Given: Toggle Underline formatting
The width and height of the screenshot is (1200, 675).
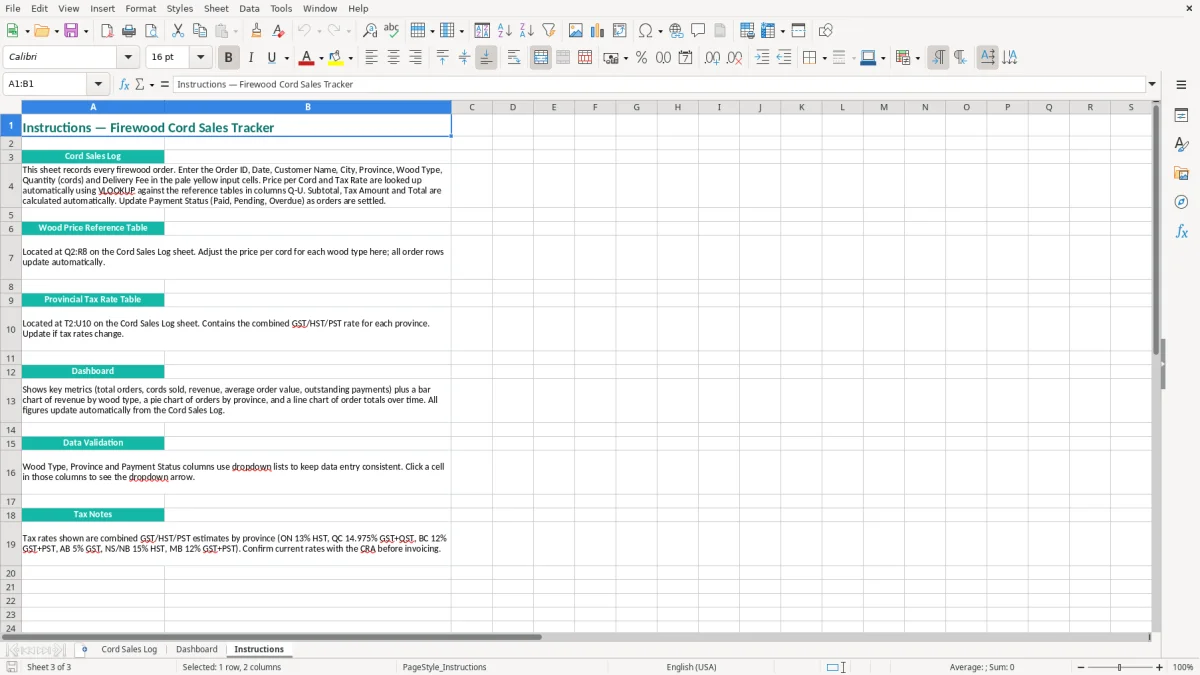Looking at the screenshot, I should click(x=272, y=58).
